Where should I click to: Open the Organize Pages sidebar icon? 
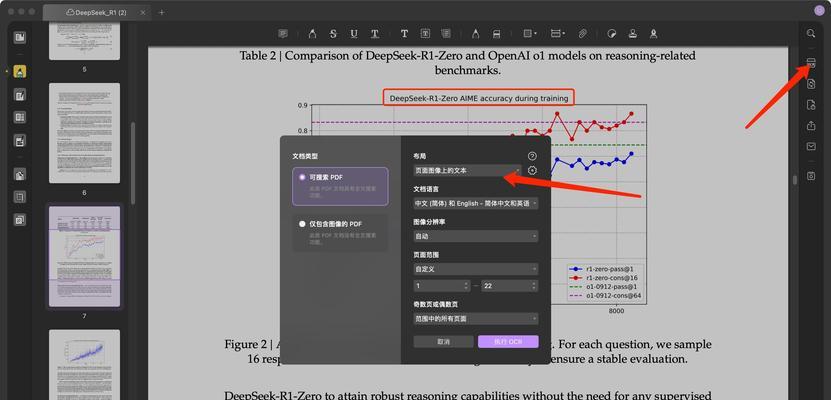click(20, 118)
